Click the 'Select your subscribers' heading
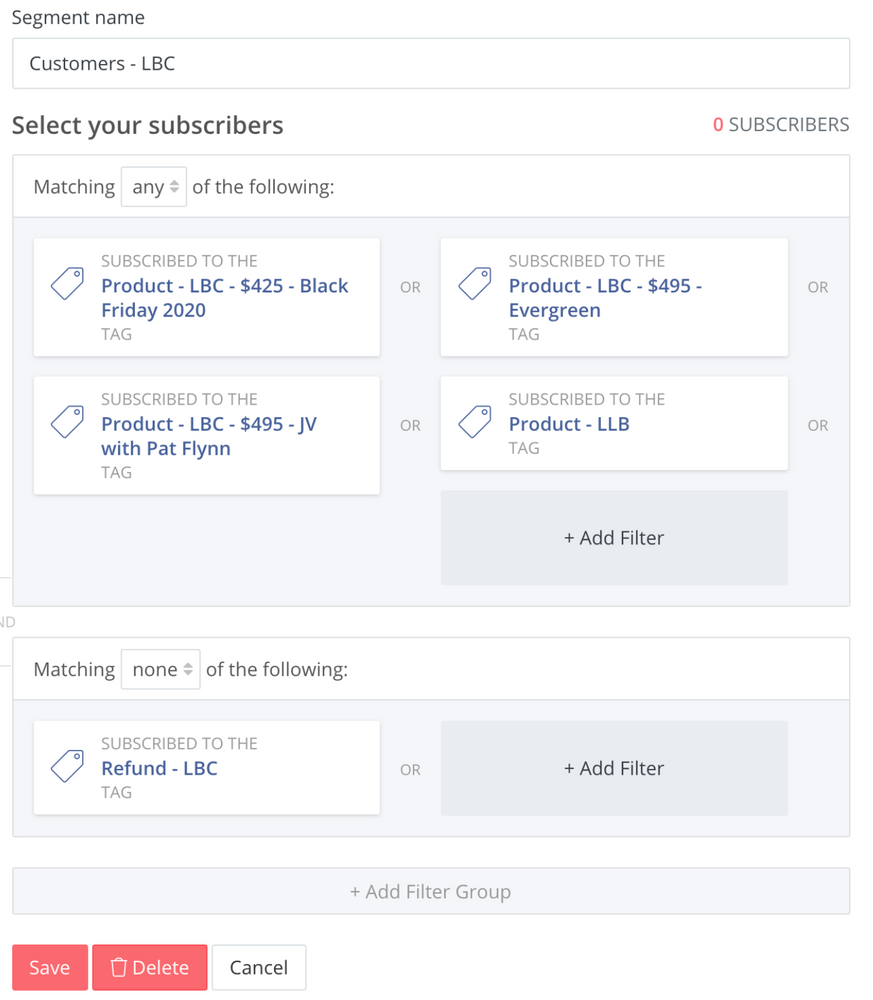This screenshot has width=873, height=1000. click(x=148, y=125)
